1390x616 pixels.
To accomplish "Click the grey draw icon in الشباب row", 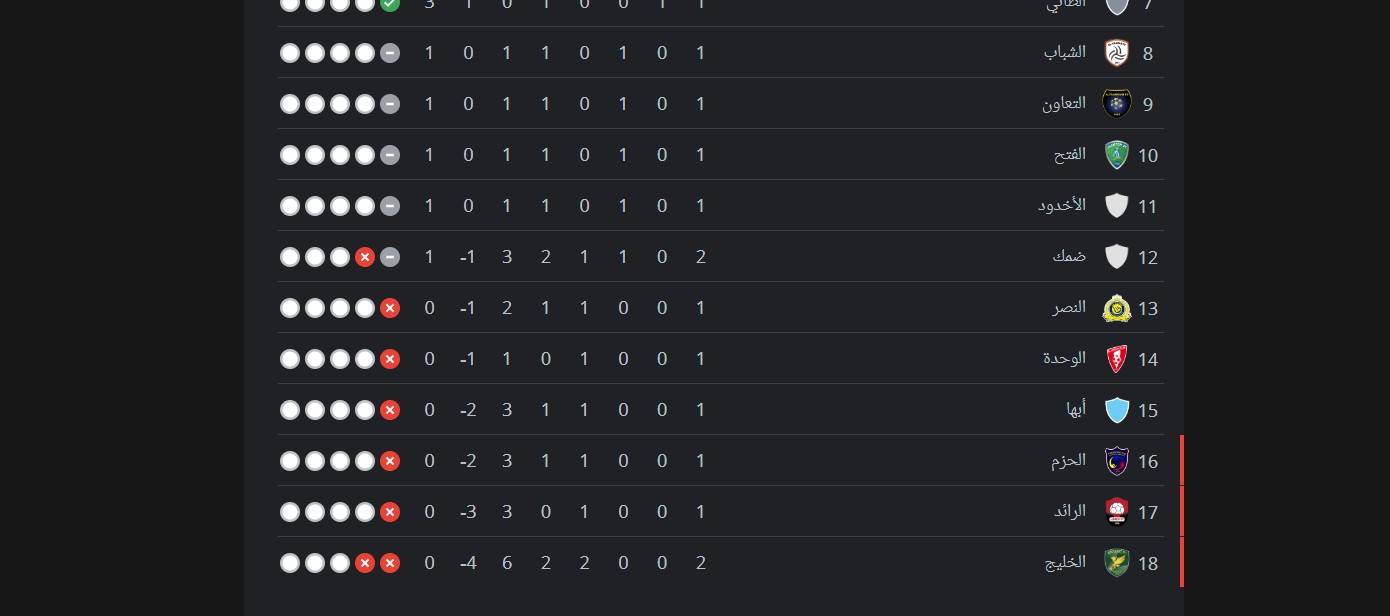I will pyautogui.click(x=390, y=53).
